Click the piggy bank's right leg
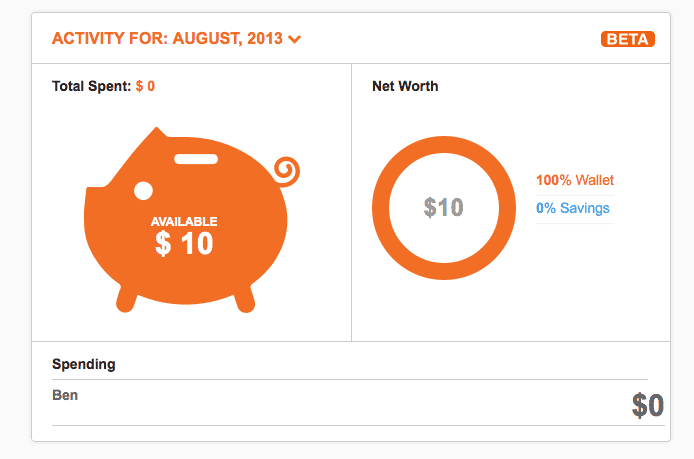 tap(244, 299)
